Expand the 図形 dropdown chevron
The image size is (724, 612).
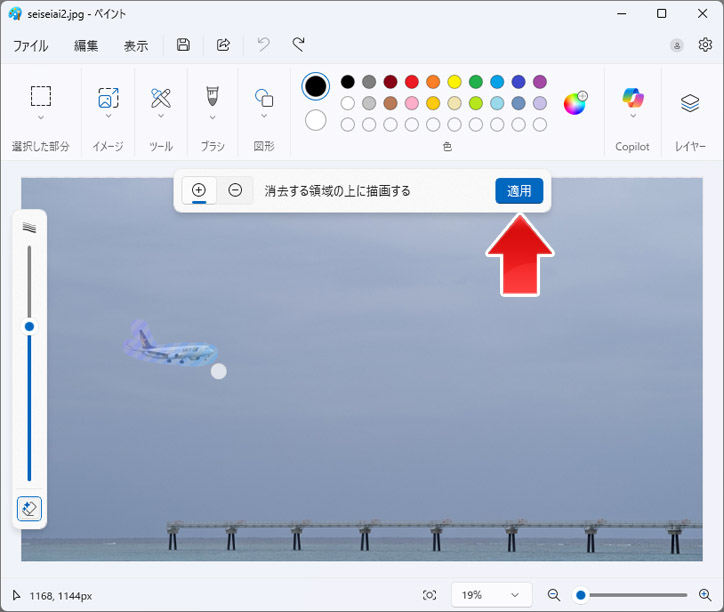[x=264, y=116]
